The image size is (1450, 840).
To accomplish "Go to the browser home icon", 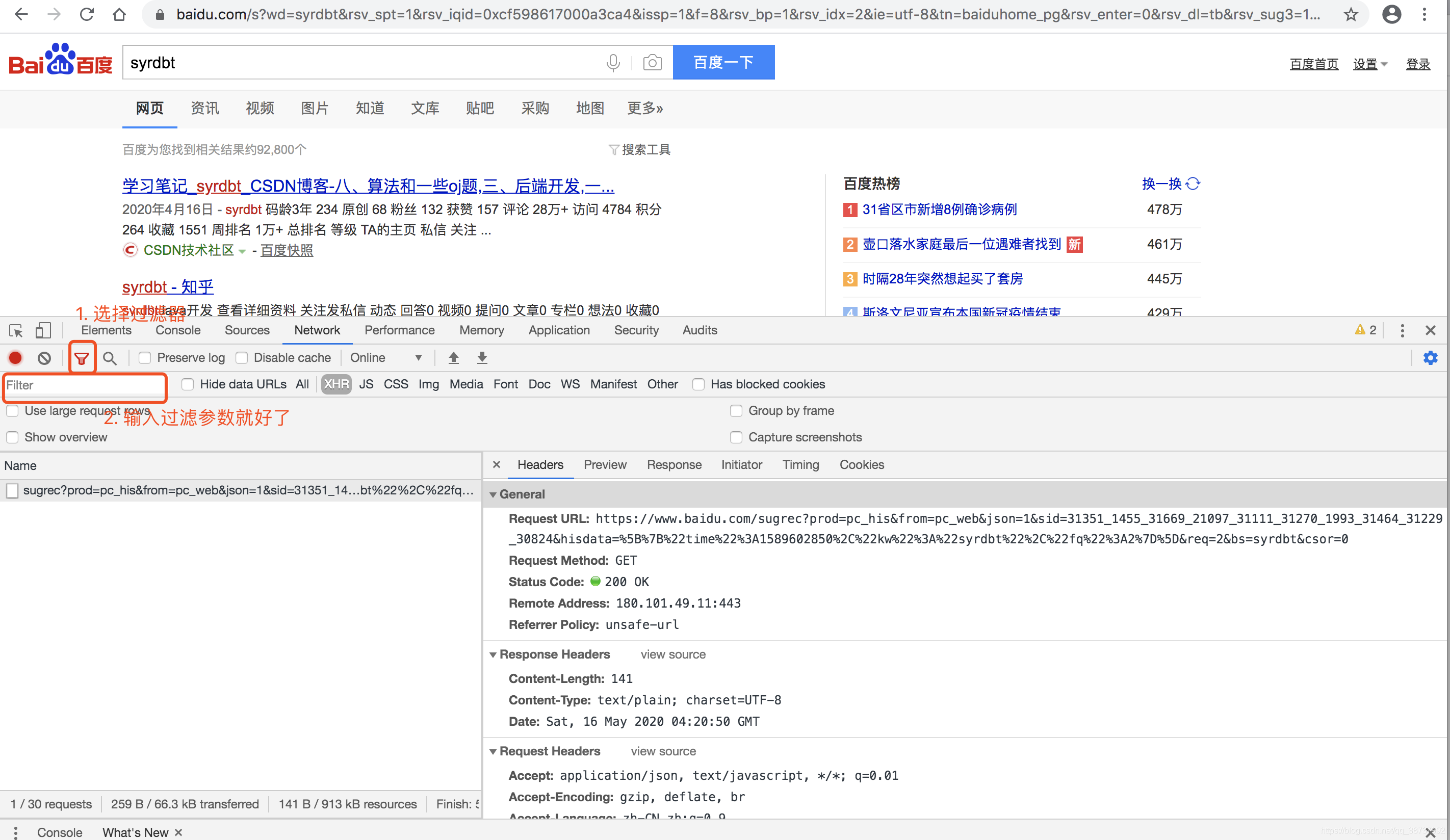I will [x=119, y=14].
